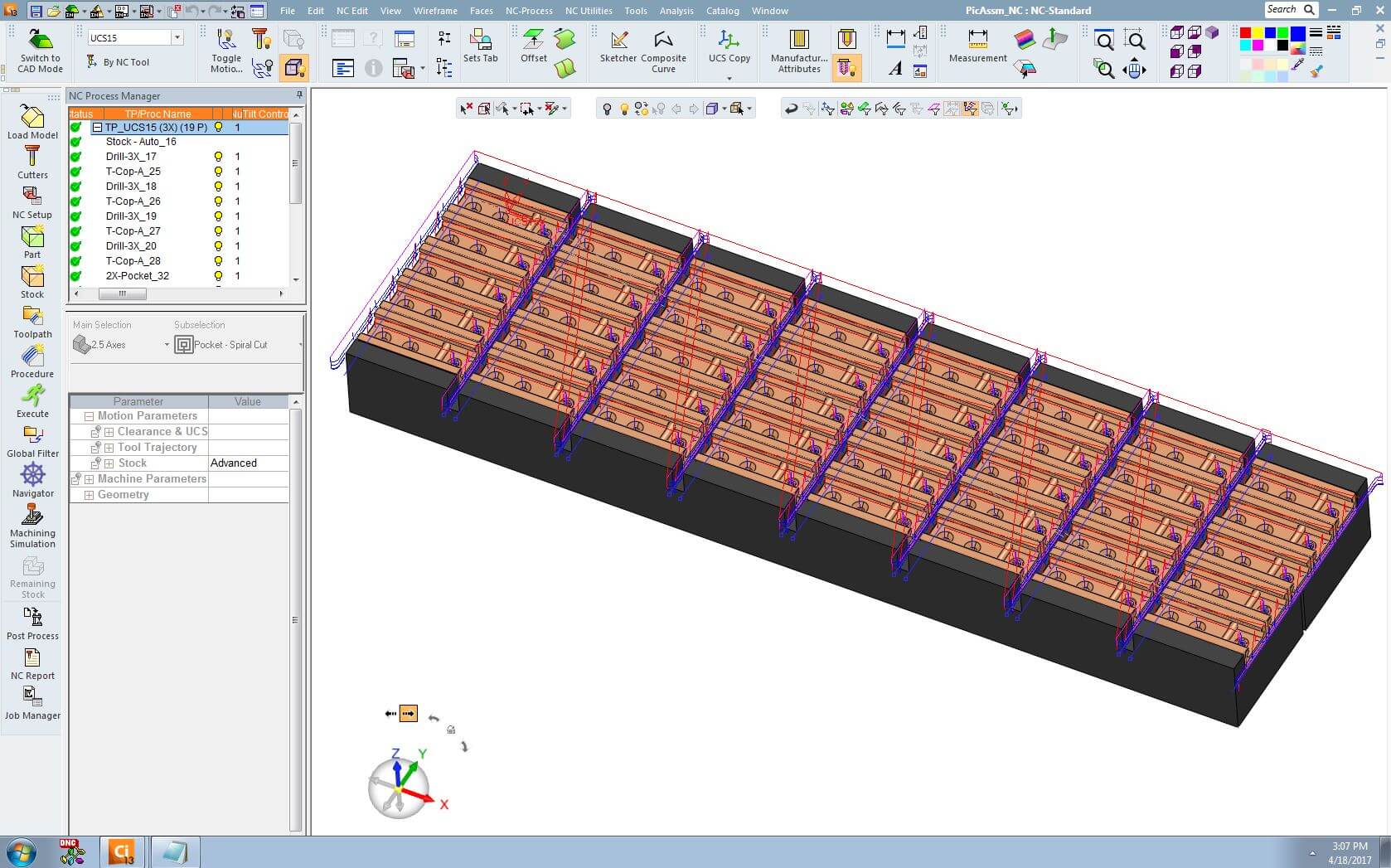Open the UCS15 dropdown list
Viewport: 1391px width, 868px height.
coord(177,37)
